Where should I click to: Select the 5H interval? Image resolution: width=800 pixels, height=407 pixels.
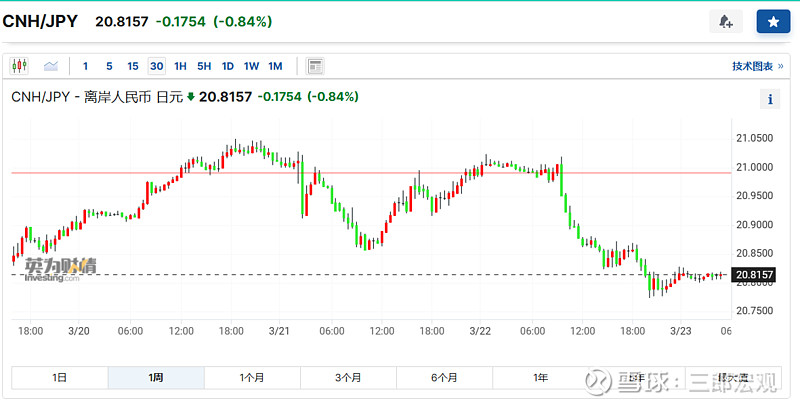coord(204,66)
